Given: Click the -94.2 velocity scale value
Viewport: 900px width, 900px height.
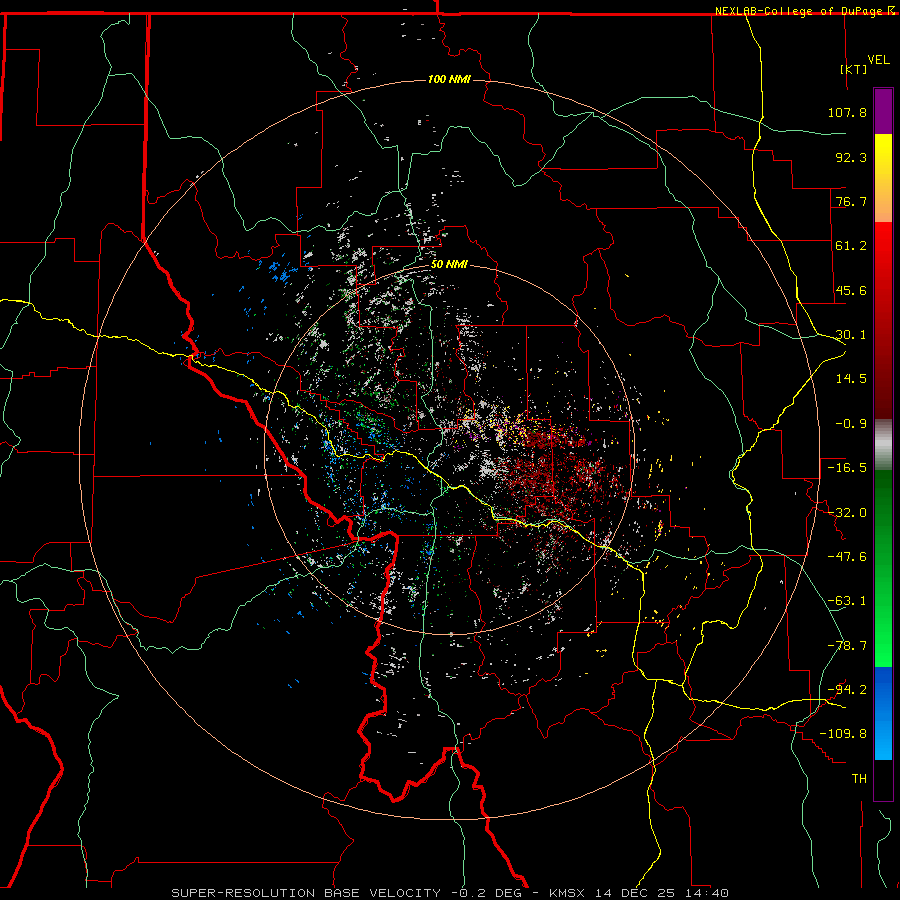Looking at the screenshot, I should coord(847,690).
